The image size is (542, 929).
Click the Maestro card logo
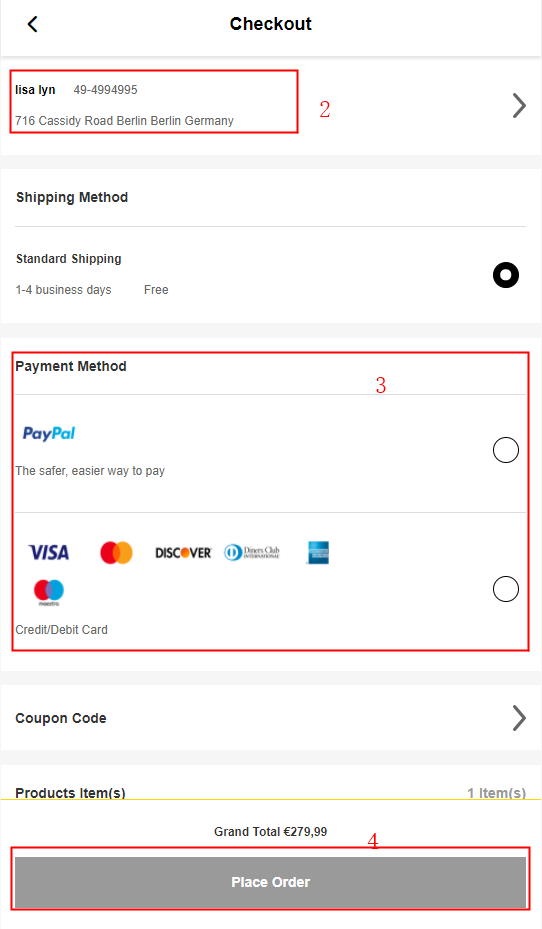49,592
